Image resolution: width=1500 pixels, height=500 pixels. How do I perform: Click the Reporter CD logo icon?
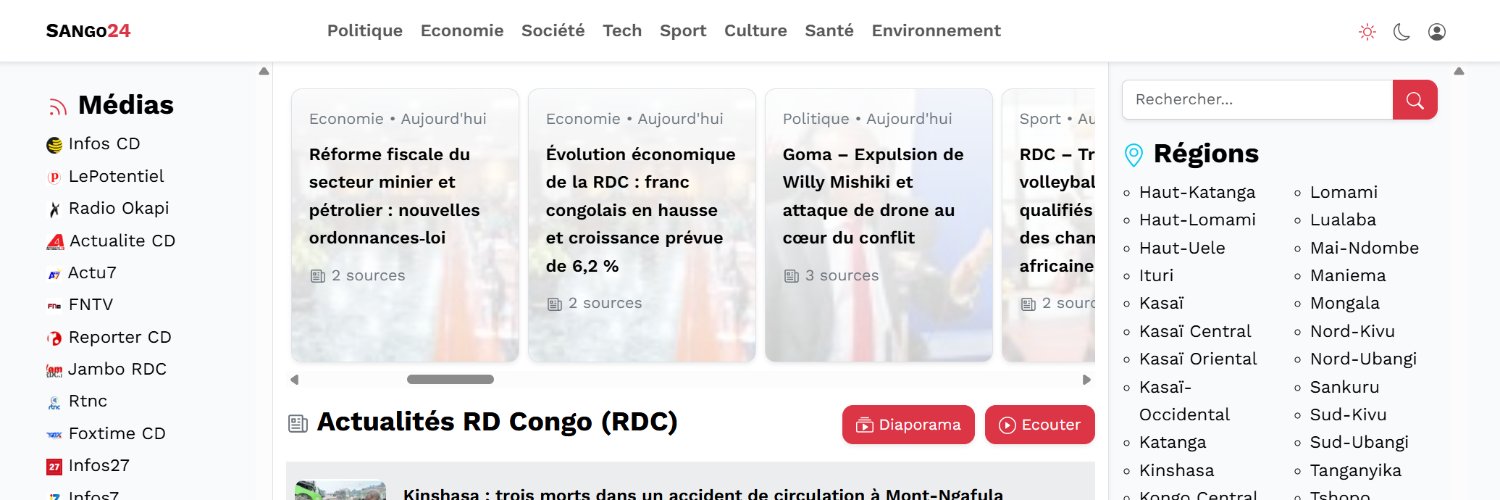pyautogui.click(x=54, y=338)
